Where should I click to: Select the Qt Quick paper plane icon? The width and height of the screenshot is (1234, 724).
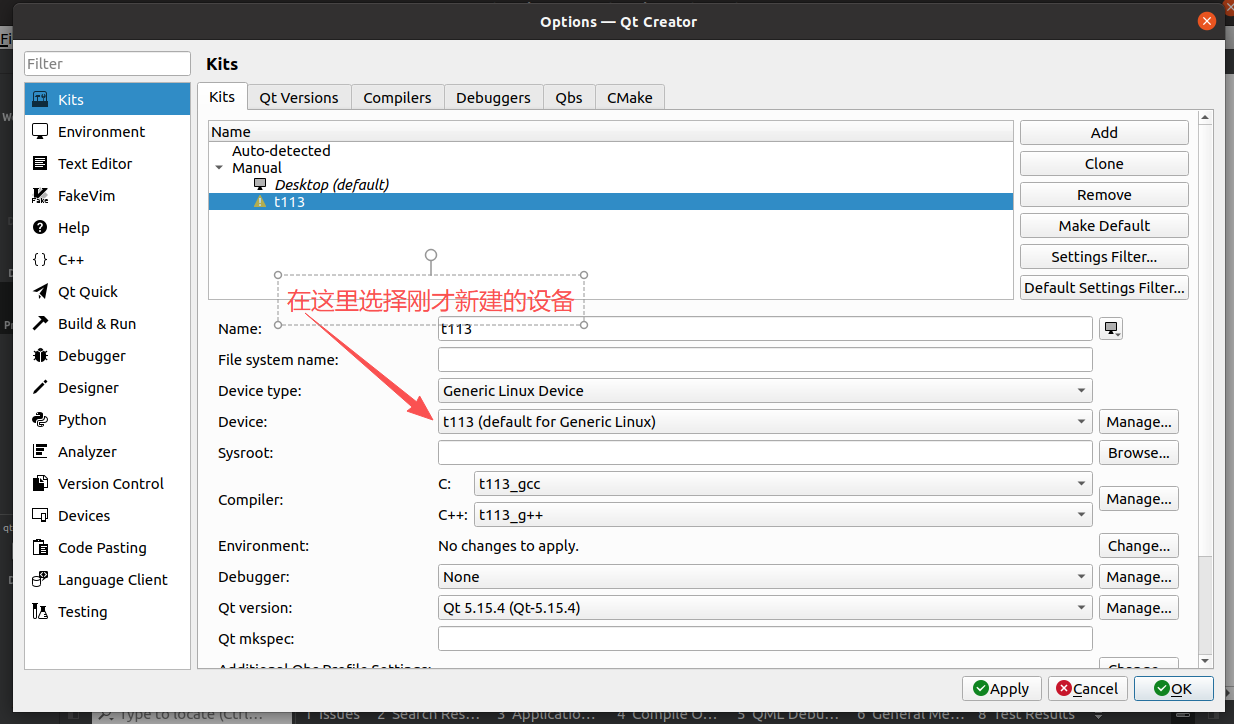coord(40,292)
